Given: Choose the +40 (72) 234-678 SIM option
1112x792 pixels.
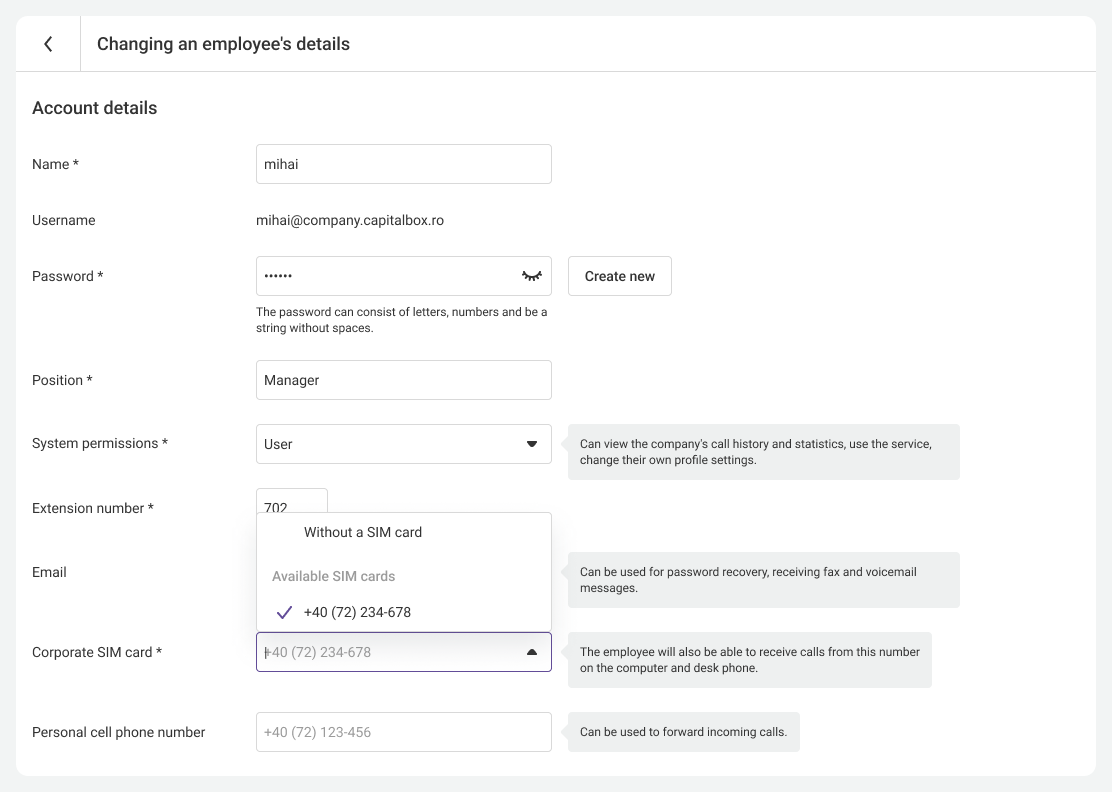Looking at the screenshot, I should (x=357, y=612).
